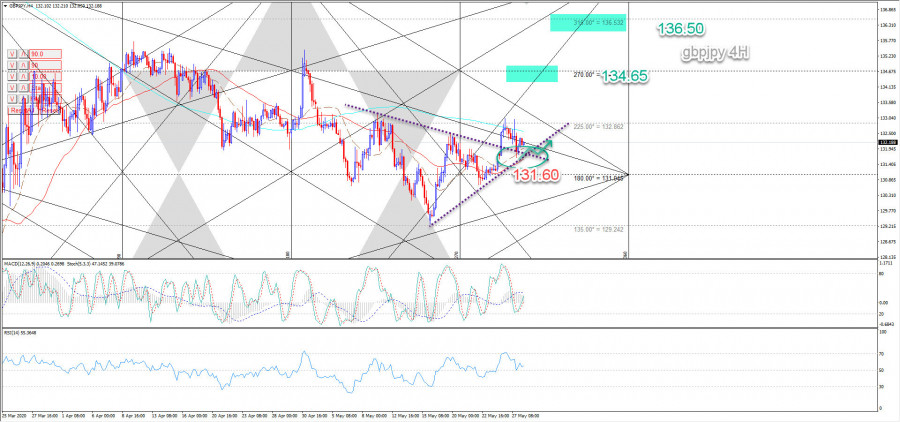The image size is (900, 422).
Task: Click the RSI(14) indicator title
Action: click(20, 329)
